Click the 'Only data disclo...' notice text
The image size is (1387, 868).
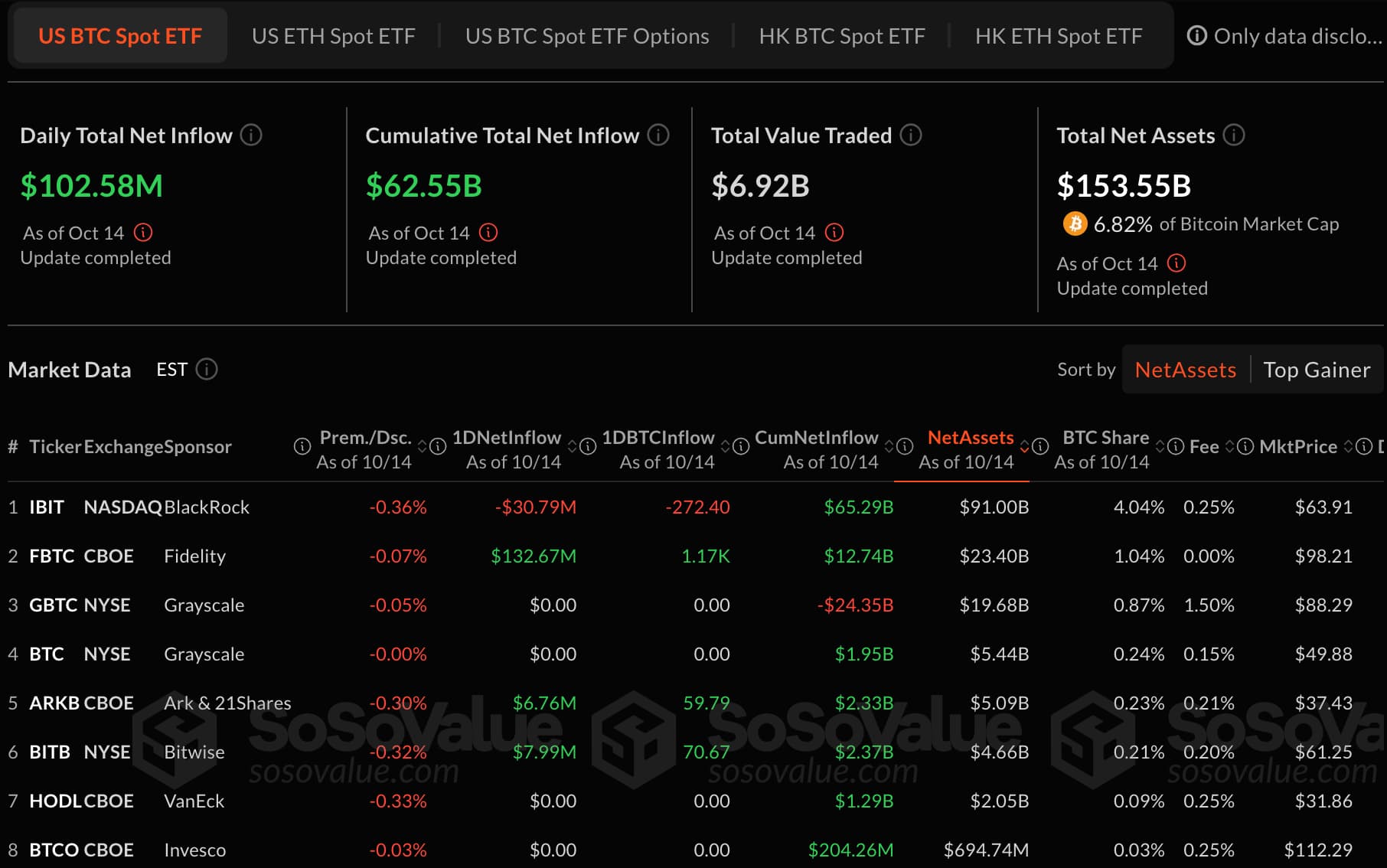coord(1298,36)
